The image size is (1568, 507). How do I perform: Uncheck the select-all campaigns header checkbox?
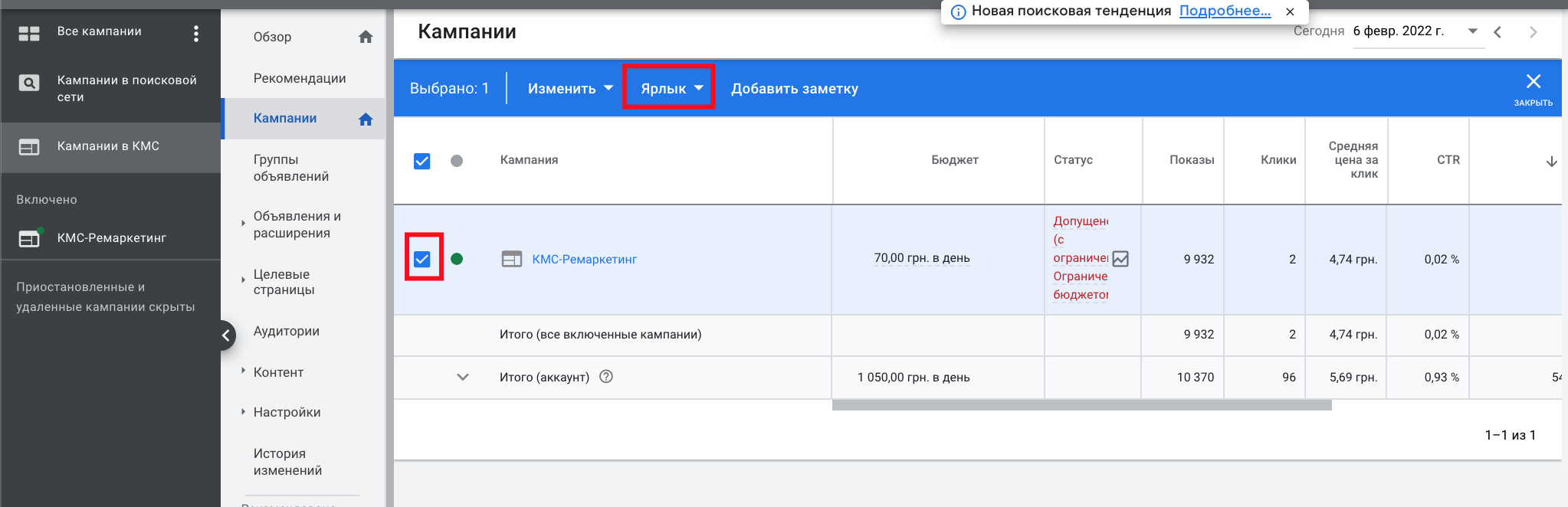tap(422, 161)
